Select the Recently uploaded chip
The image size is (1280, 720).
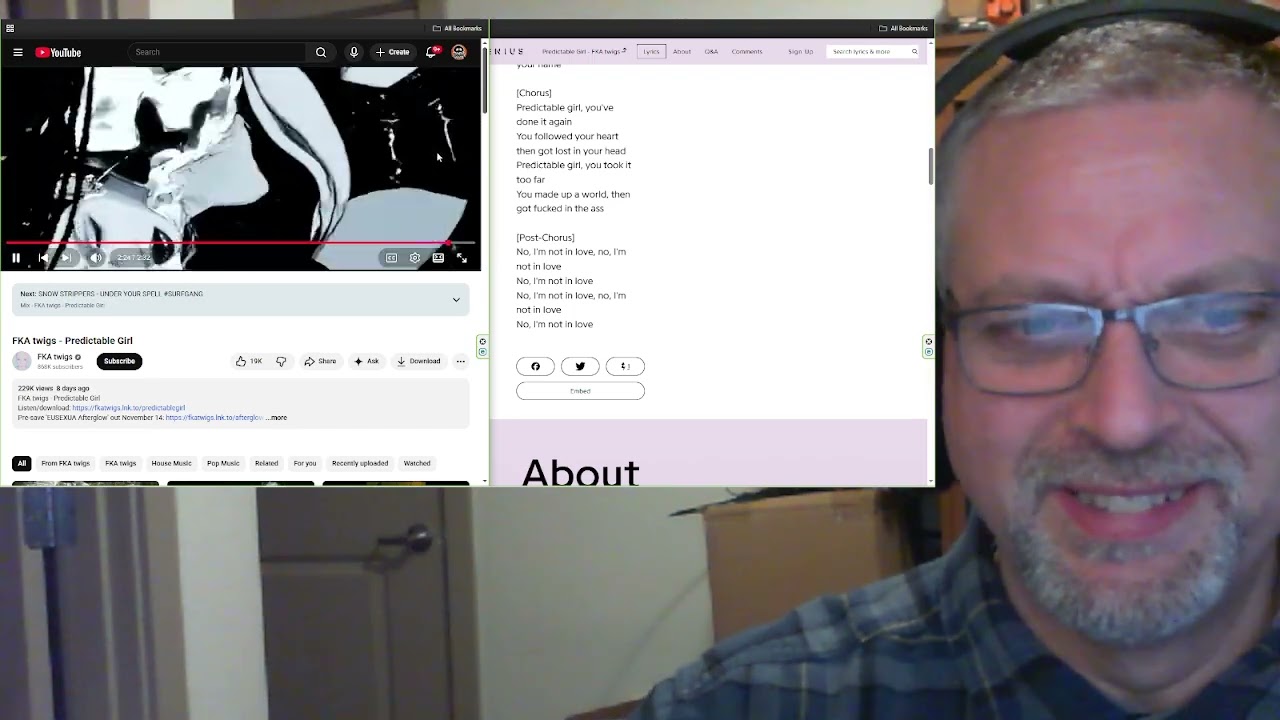tap(360, 463)
